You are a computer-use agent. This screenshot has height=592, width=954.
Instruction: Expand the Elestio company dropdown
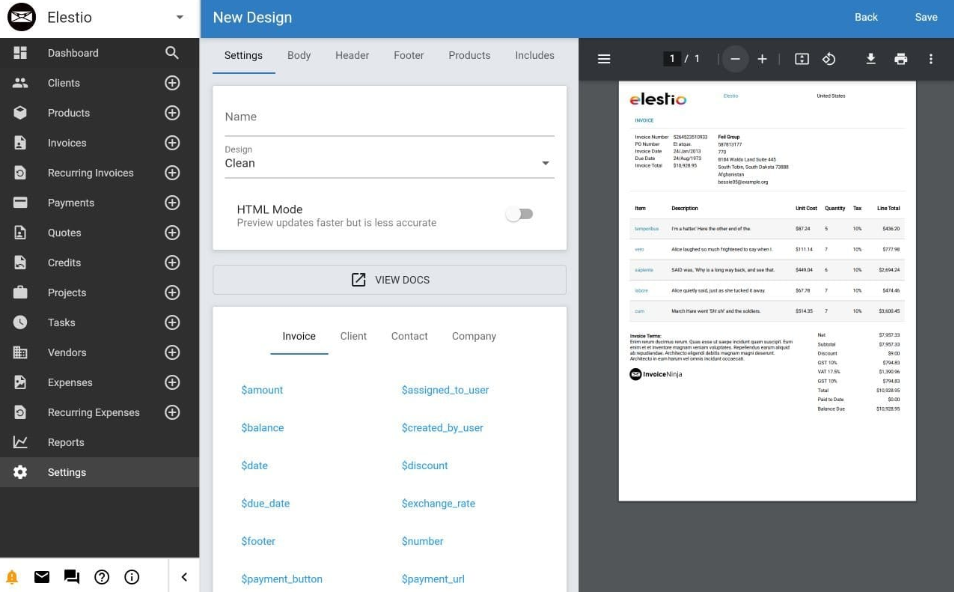179,18
